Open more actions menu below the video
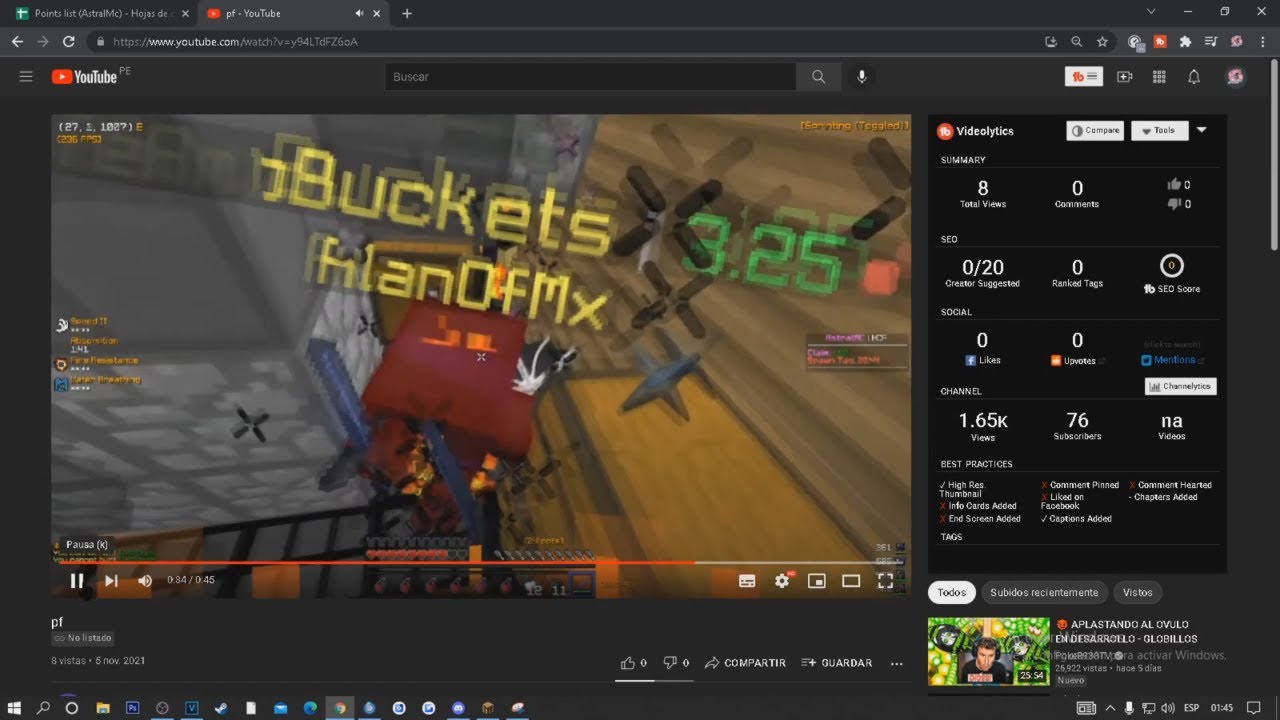The width and height of the screenshot is (1280, 720). (x=896, y=663)
